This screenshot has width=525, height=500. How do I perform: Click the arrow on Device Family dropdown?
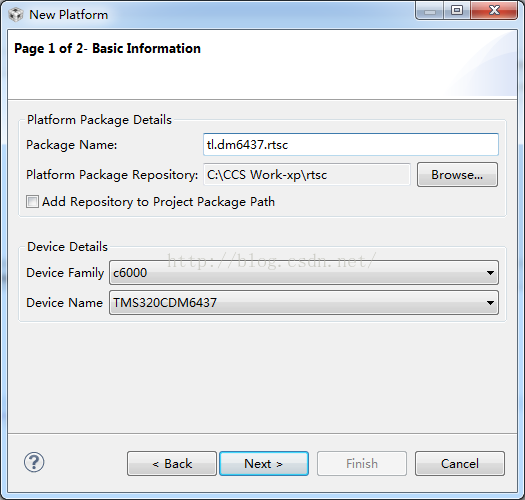click(490, 273)
